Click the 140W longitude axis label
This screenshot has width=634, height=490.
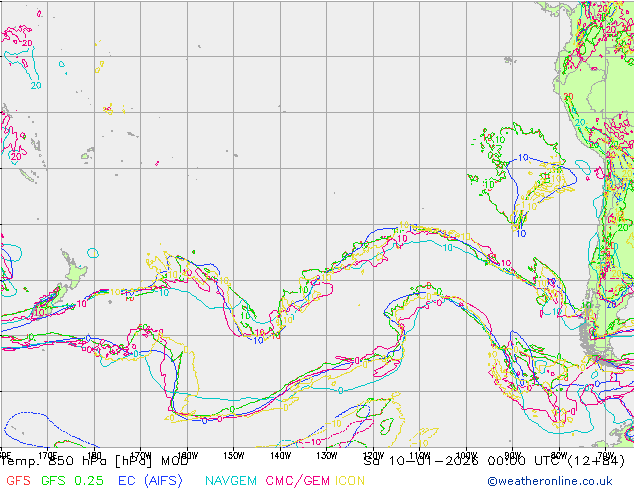click(280, 456)
